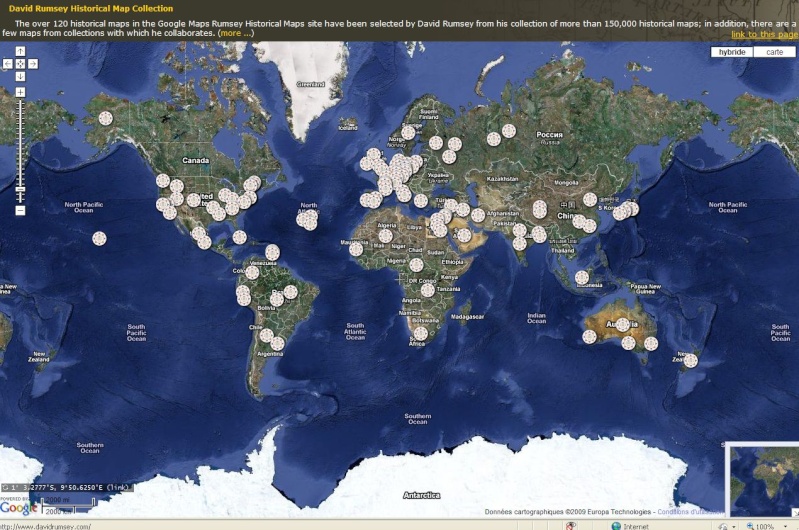Open the marker between DR Congo and Tanzania

pyautogui.click(x=428, y=290)
